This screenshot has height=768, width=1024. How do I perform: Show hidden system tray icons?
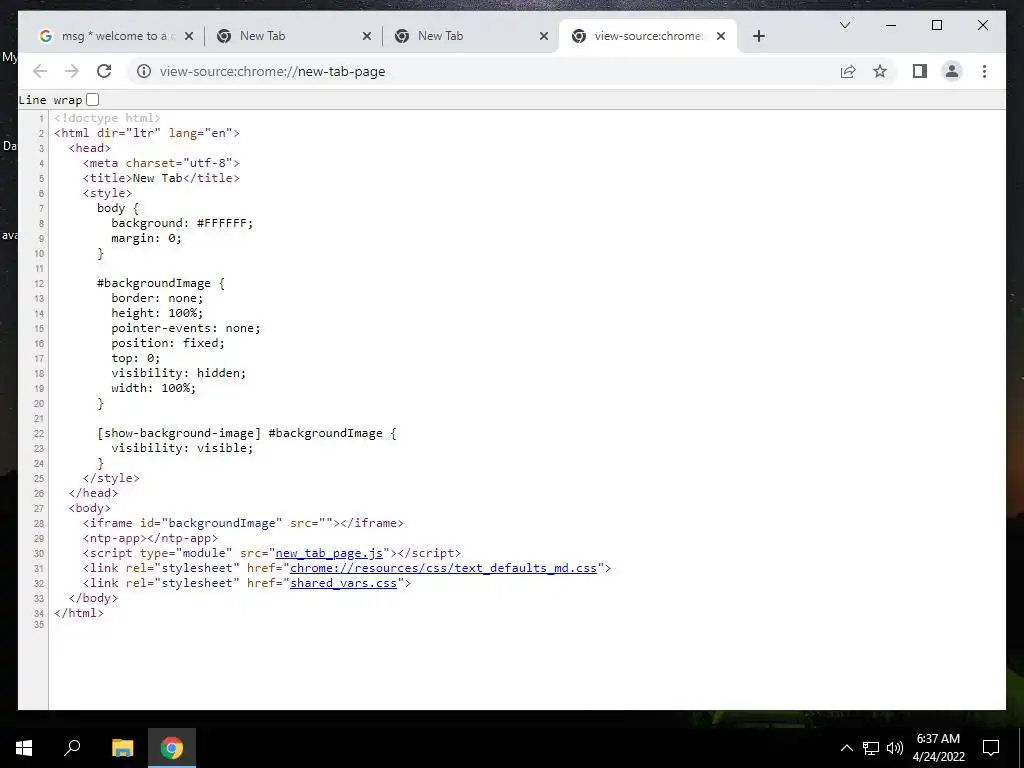click(x=846, y=748)
